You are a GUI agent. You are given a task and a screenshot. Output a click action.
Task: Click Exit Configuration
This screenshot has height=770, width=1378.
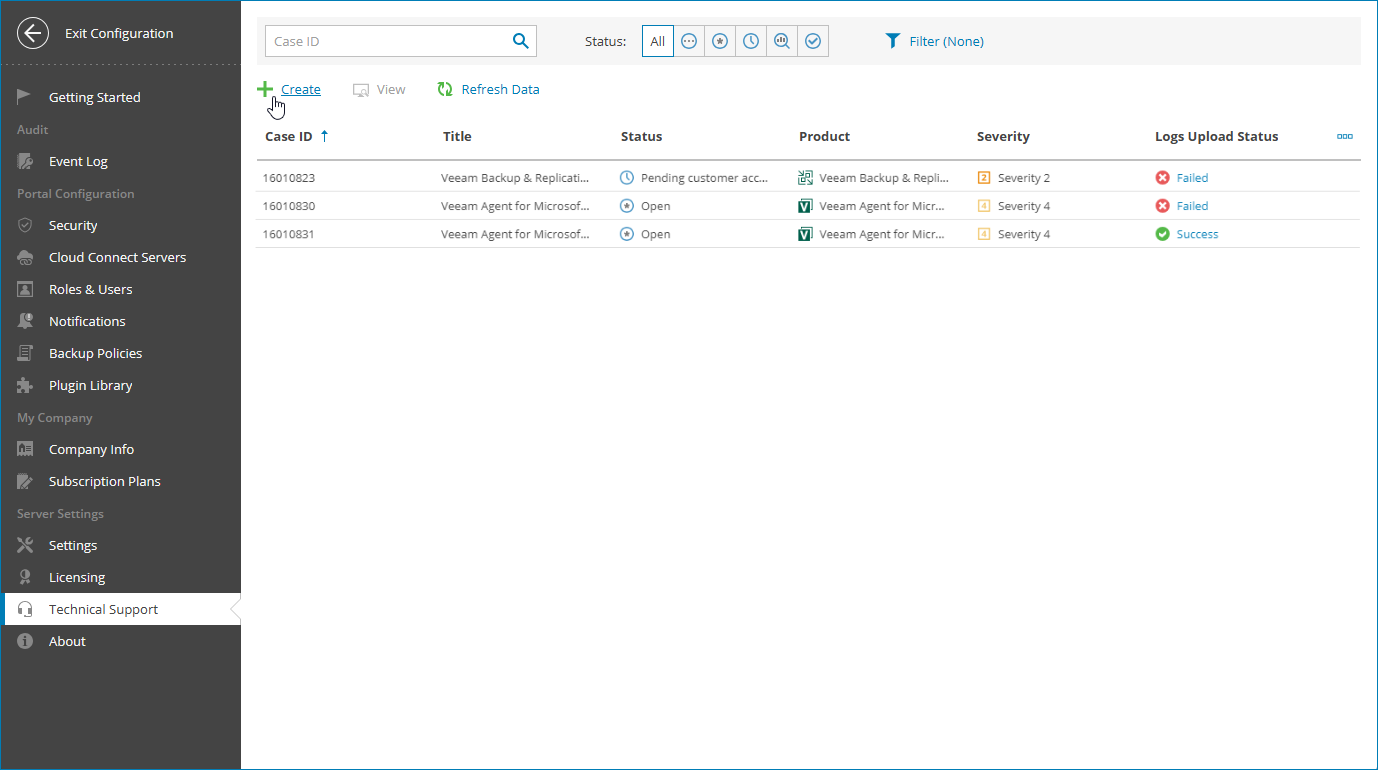[x=119, y=33]
